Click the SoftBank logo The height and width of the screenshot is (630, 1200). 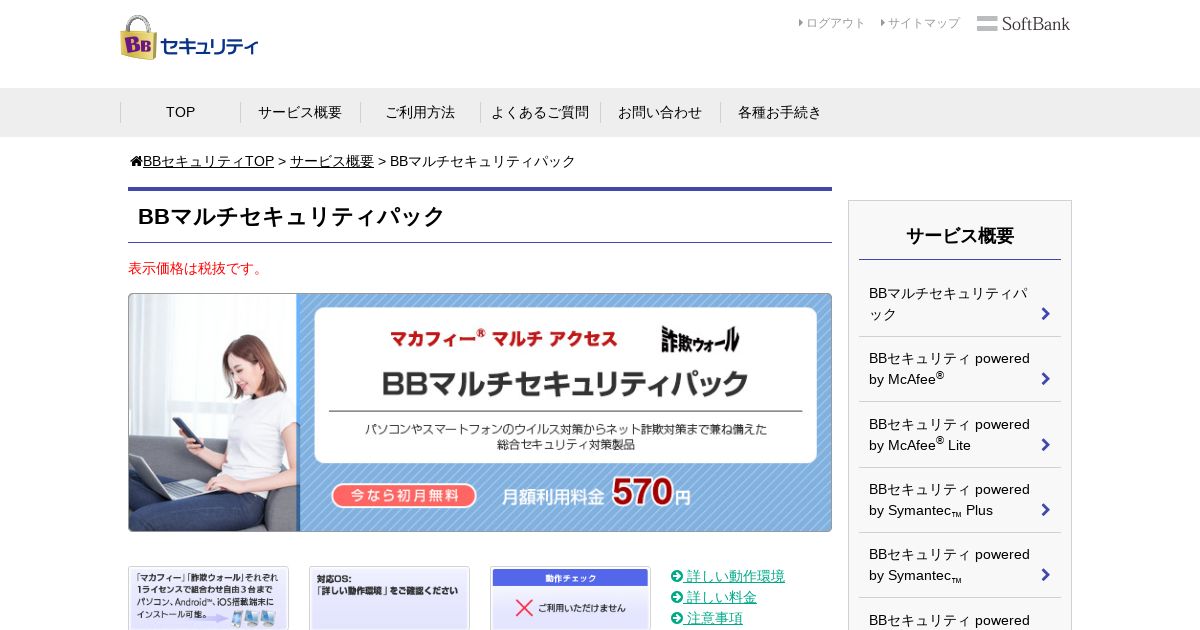click(1023, 23)
